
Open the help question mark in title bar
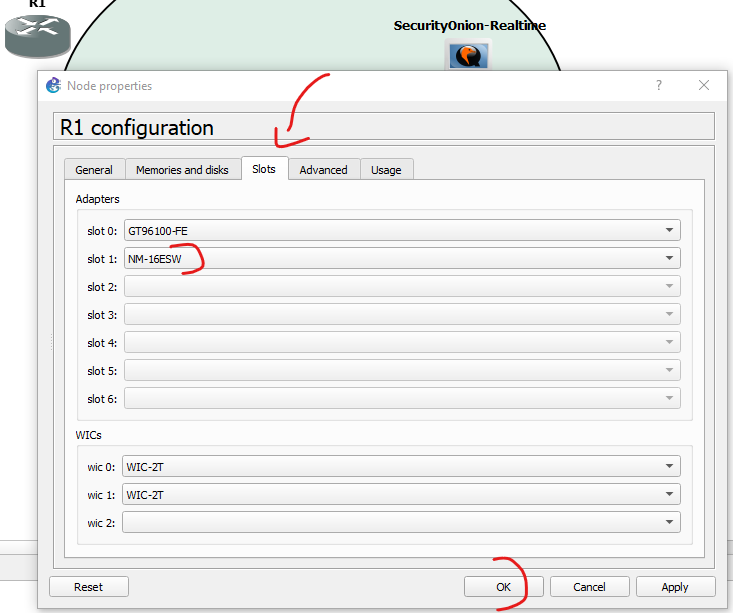click(659, 85)
